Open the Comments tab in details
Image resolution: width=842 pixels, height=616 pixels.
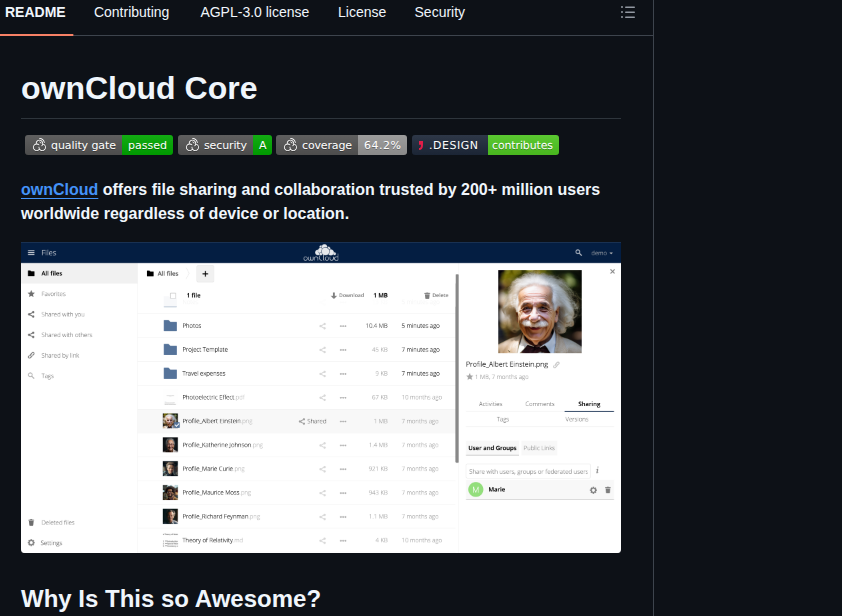coord(540,404)
